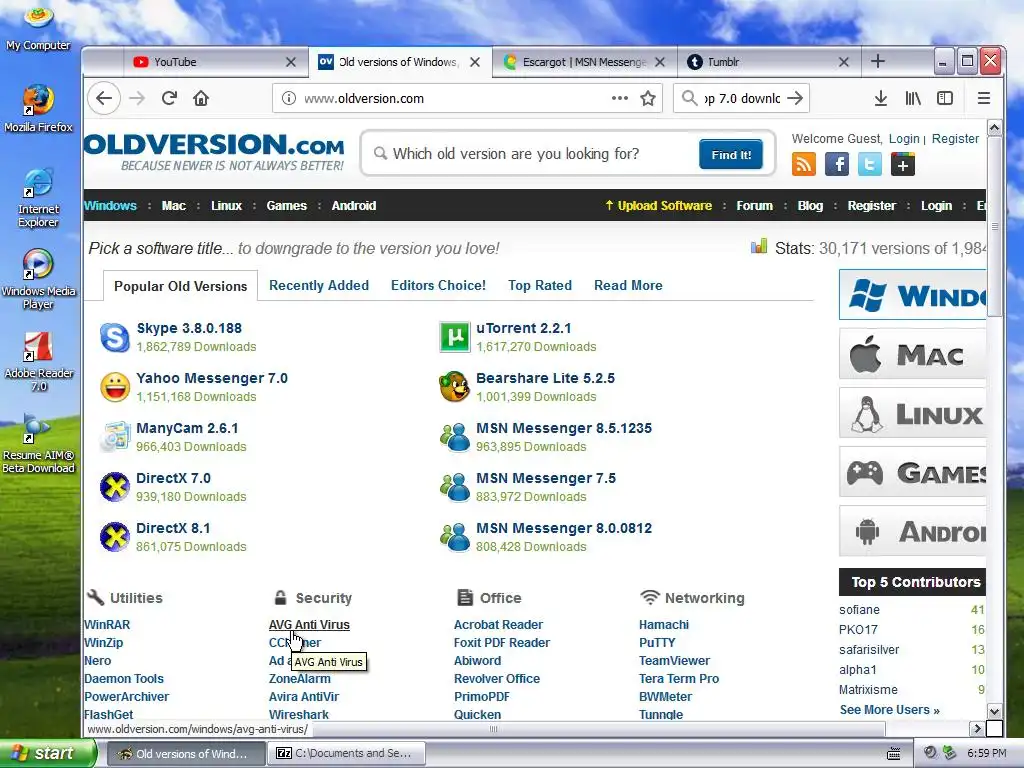
Task: Click the vertical scrollbar down arrow
Action: click(994, 711)
